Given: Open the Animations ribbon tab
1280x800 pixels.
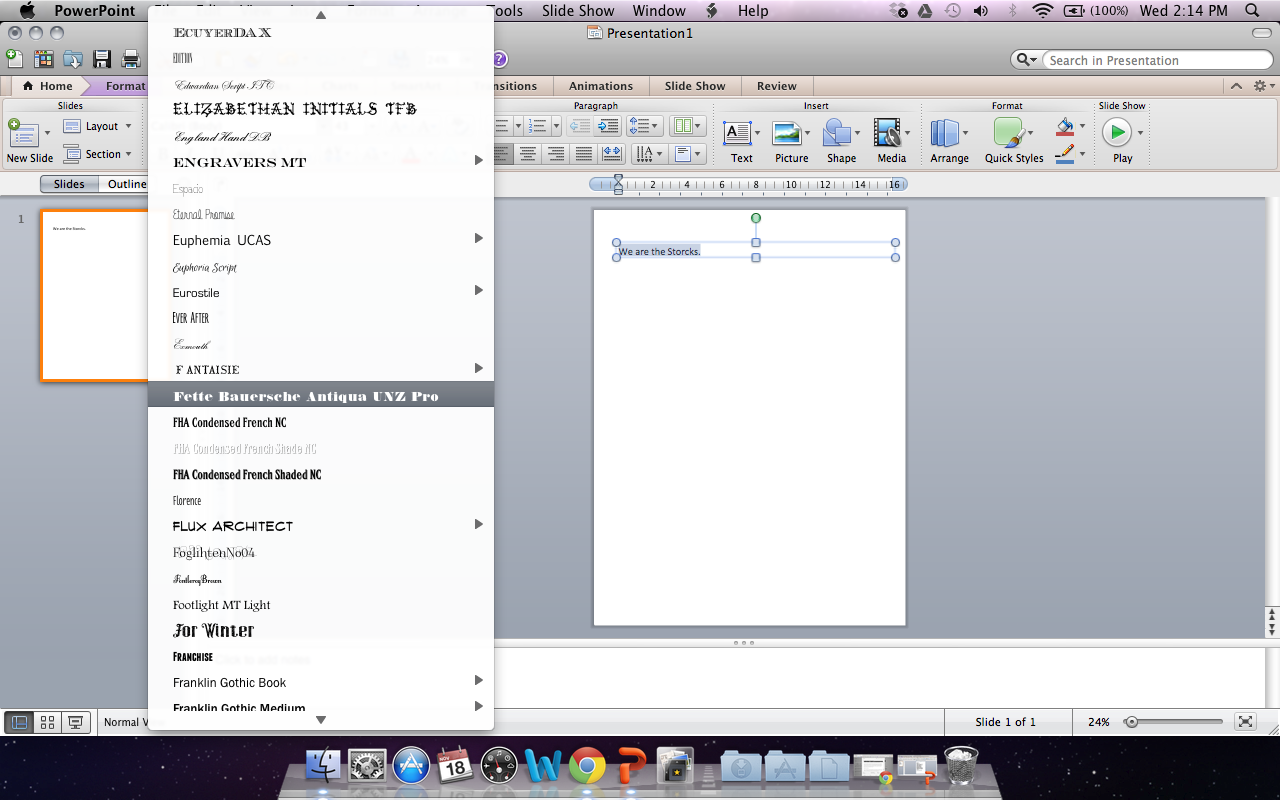Looking at the screenshot, I should (x=600, y=86).
